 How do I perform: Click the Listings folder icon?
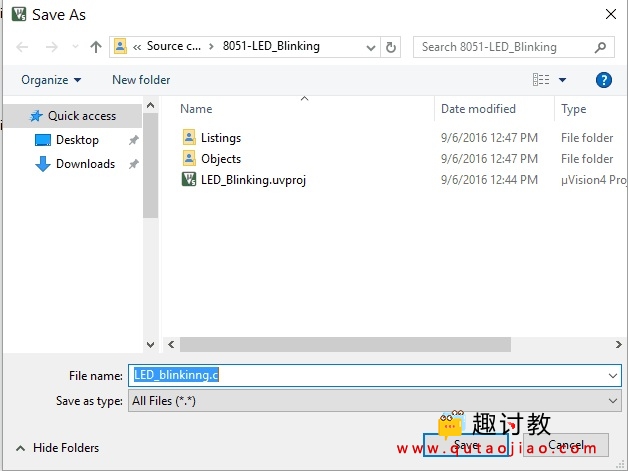[189, 137]
